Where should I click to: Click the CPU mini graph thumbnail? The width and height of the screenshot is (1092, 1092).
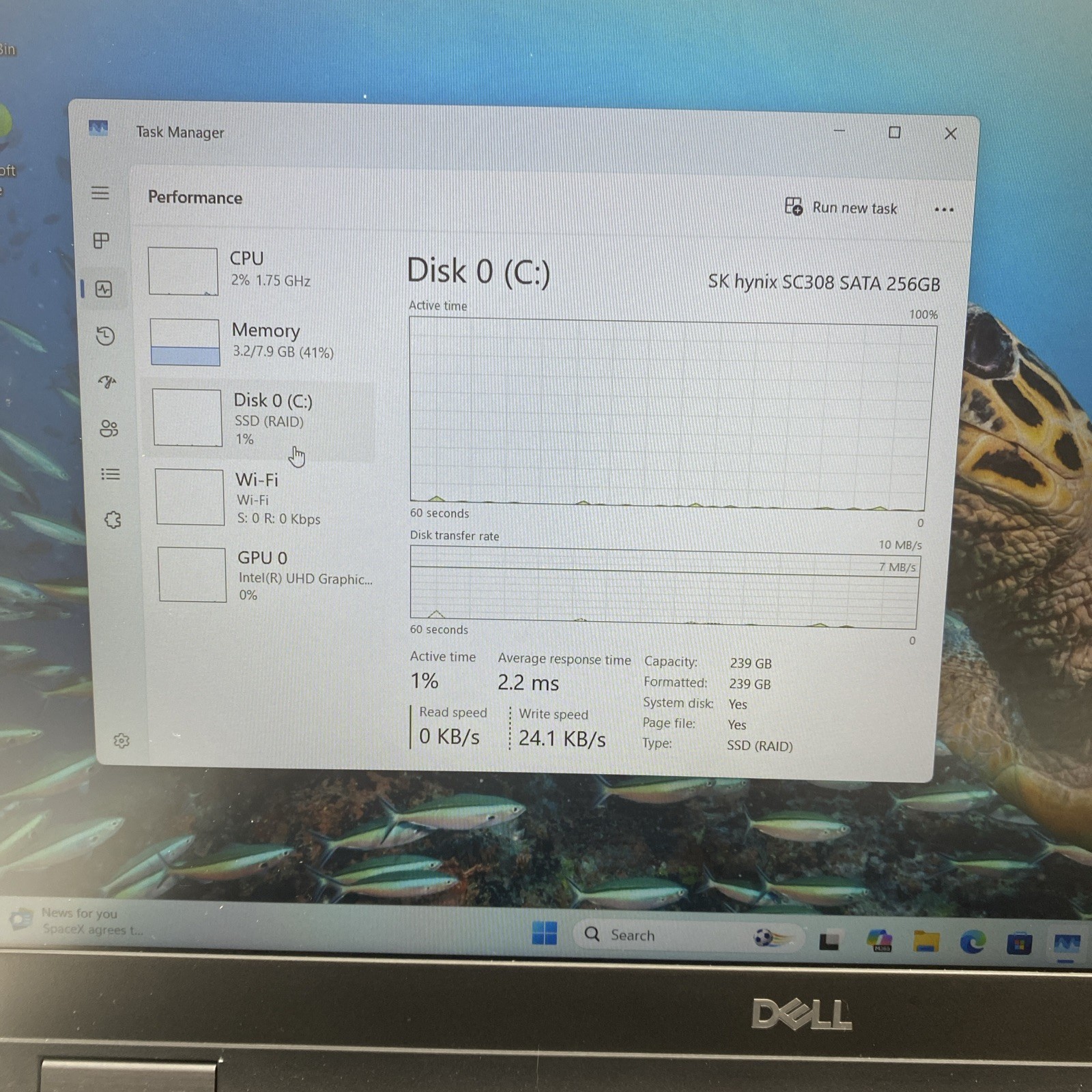[183, 272]
